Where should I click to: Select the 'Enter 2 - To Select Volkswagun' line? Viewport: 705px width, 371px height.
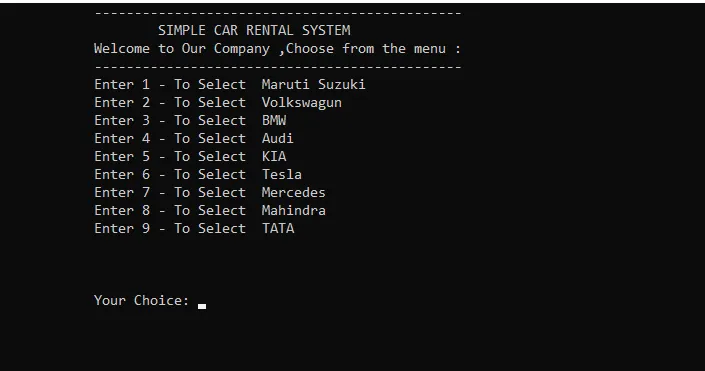click(218, 103)
